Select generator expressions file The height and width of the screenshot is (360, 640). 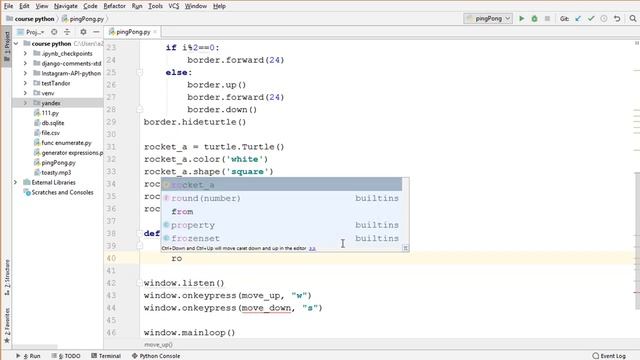point(72,153)
